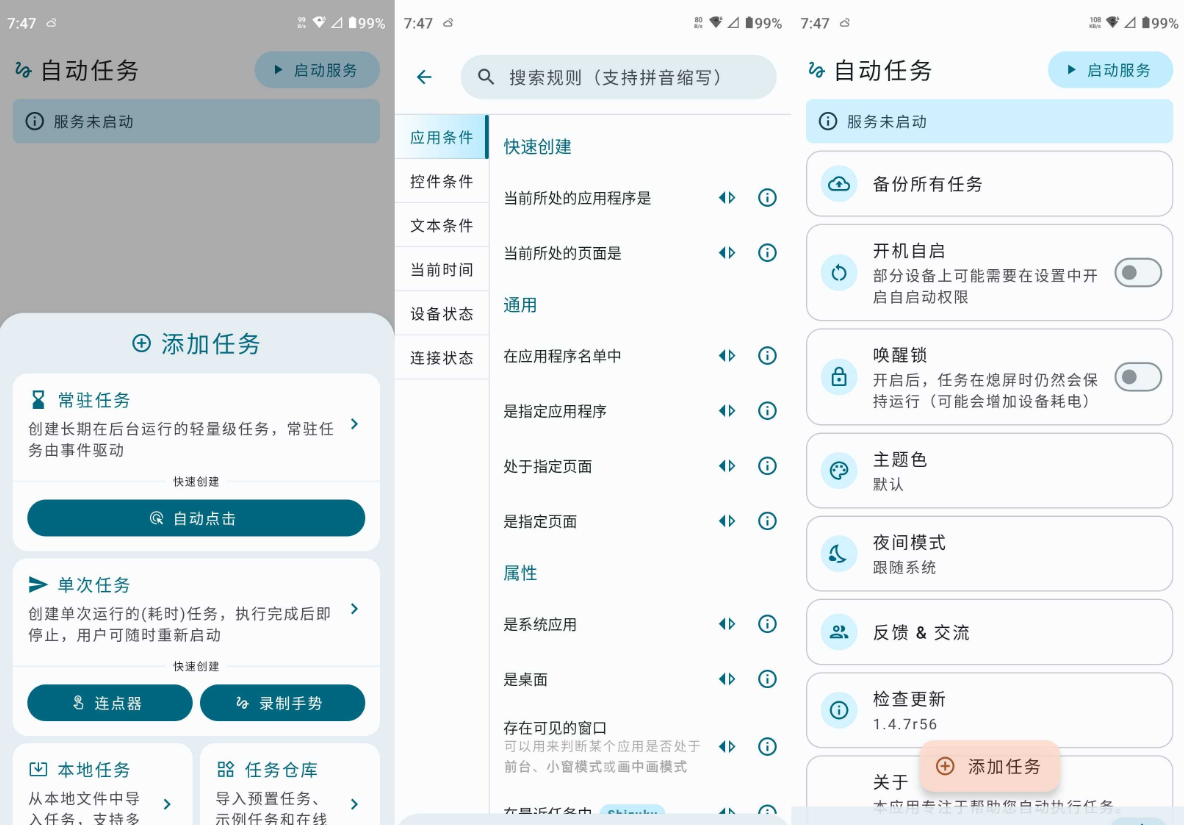Click the 关于 card title
1184x825 pixels.
click(890, 782)
